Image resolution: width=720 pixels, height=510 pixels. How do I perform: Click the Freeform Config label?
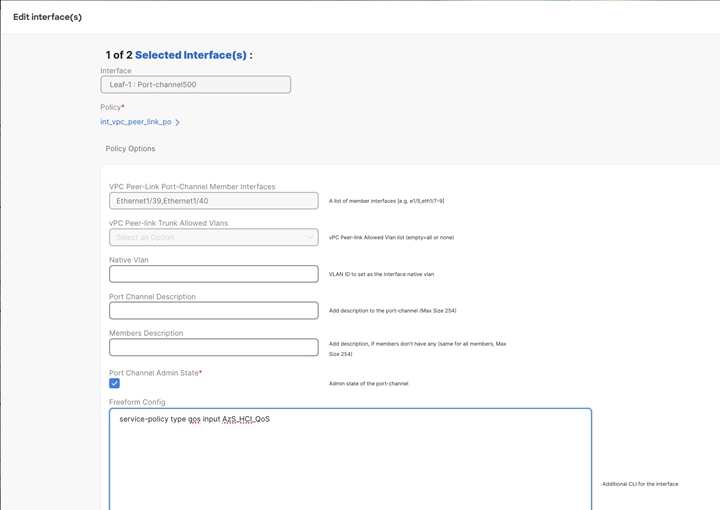pyautogui.click(x=137, y=402)
